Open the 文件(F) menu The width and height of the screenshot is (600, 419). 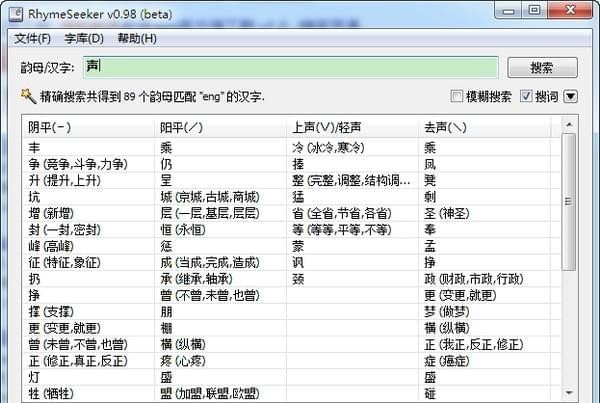point(33,39)
